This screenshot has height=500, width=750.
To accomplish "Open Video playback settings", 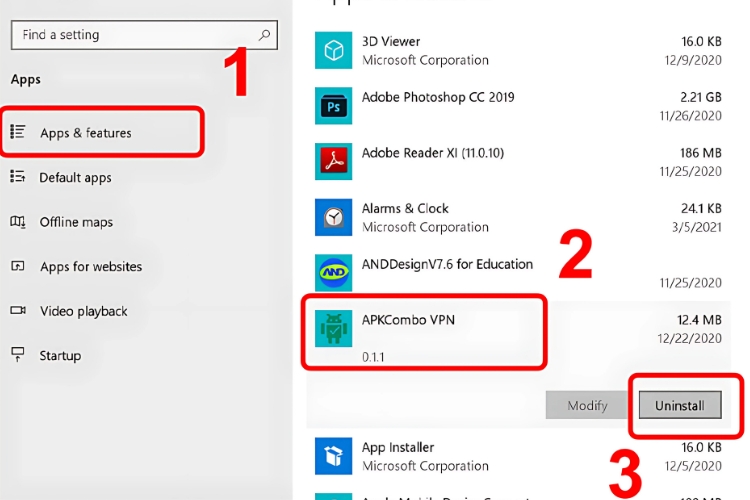I will coord(83,311).
